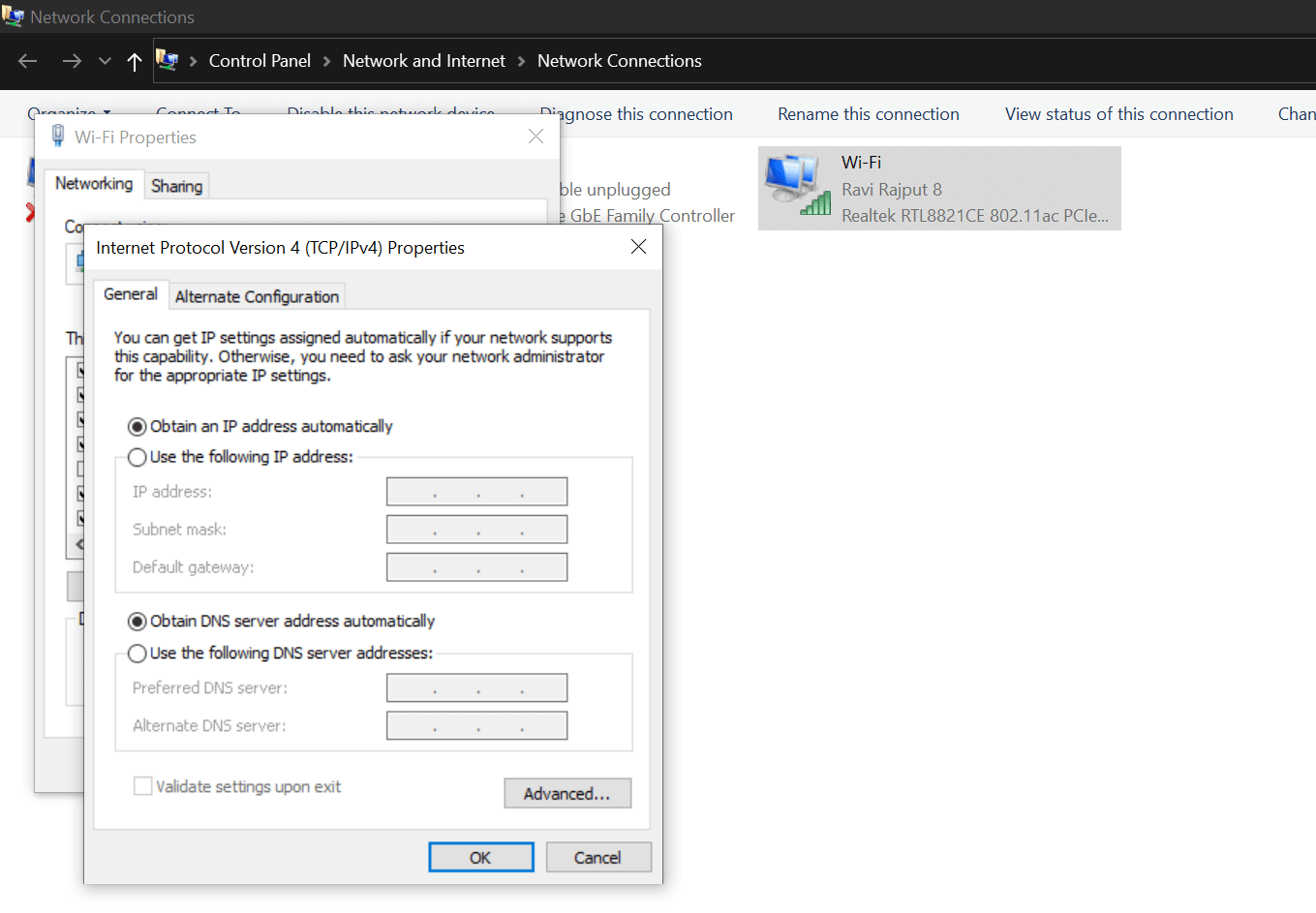Click Cancel in the IPv4 dialog
The height and width of the screenshot is (913, 1316).
[597, 857]
